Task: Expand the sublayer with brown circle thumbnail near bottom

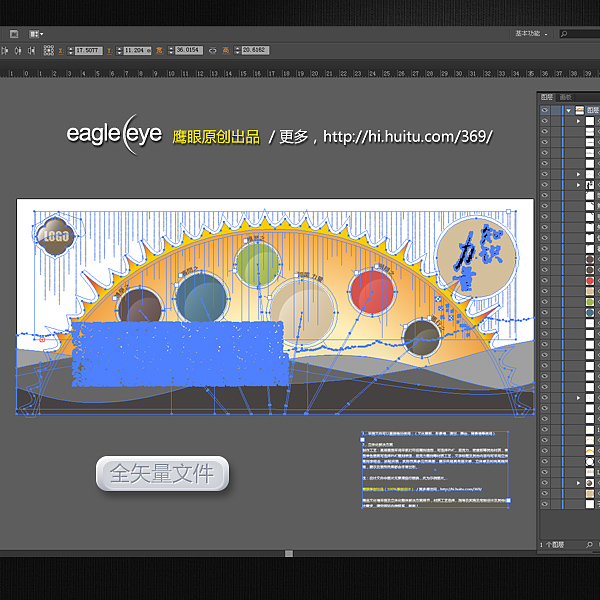Action: click(x=579, y=483)
